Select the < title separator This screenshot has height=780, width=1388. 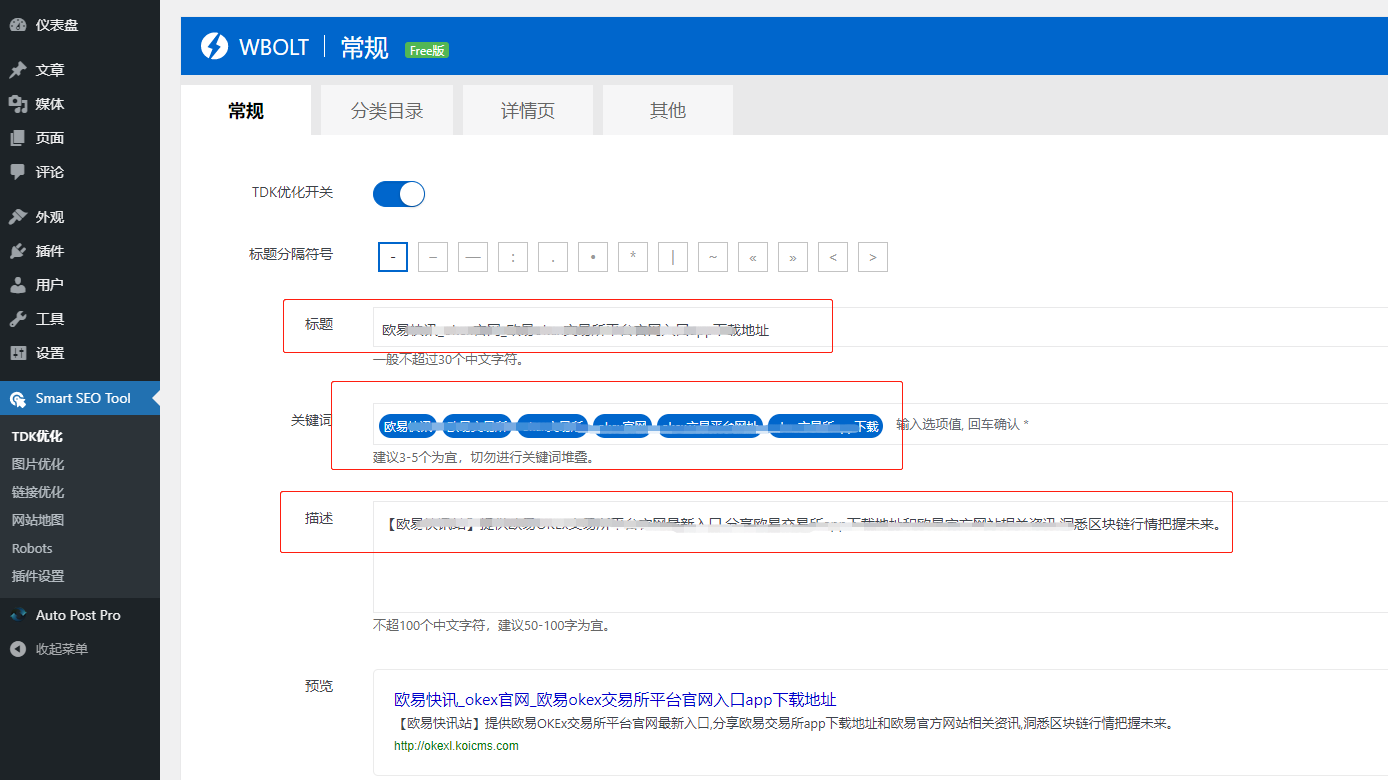coord(833,257)
